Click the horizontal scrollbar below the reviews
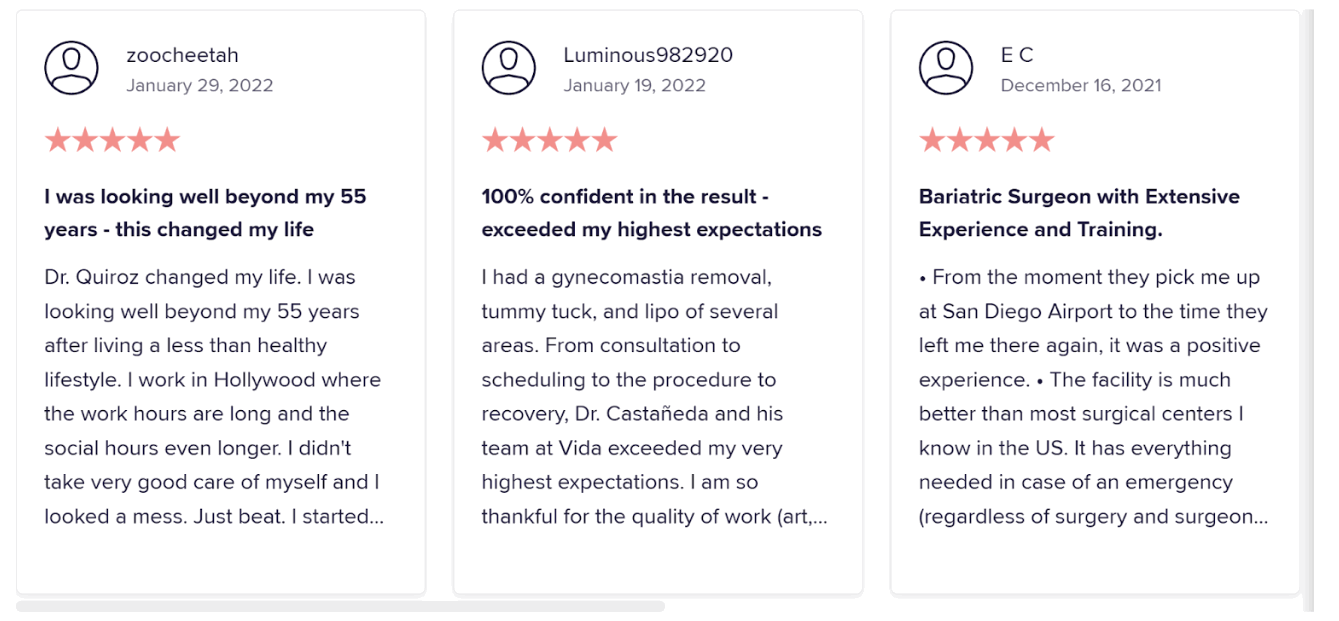 pos(340,606)
